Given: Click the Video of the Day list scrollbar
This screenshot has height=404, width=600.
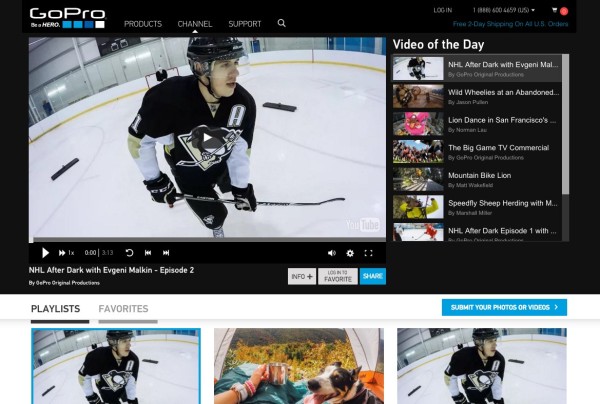Looking at the screenshot, I should [x=566, y=124].
